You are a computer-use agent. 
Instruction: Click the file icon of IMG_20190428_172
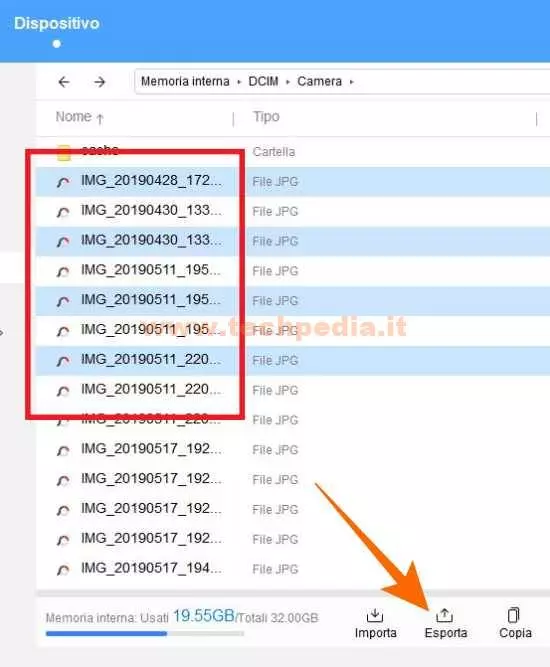(63, 182)
